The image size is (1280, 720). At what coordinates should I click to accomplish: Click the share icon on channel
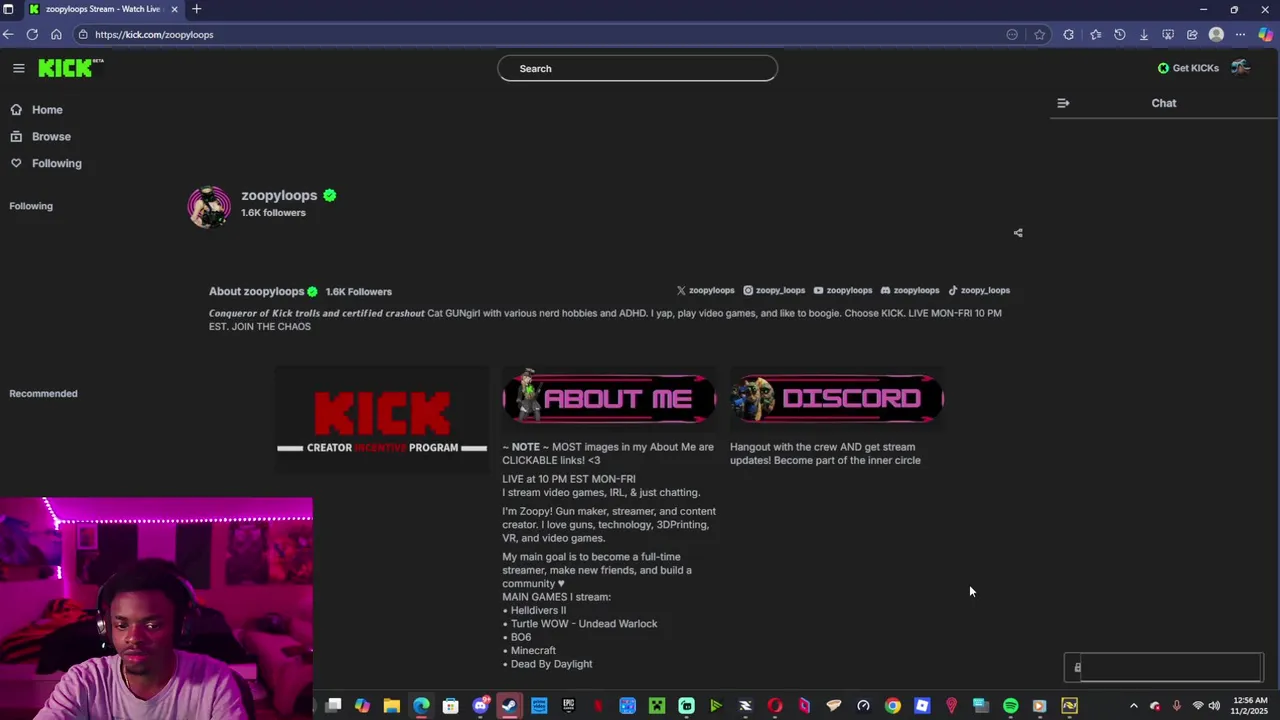coord(1018,233)
